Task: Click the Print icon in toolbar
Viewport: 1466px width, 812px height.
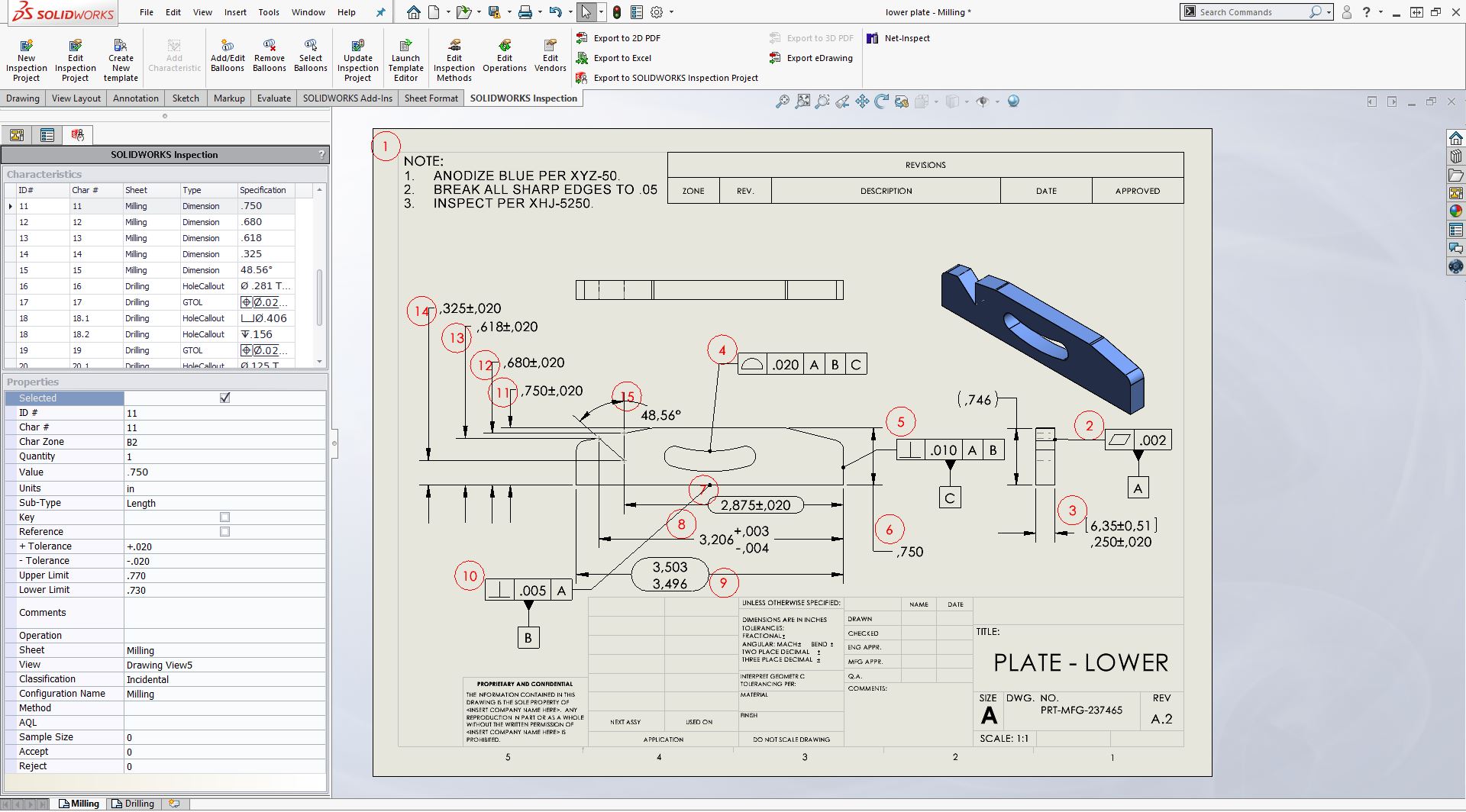Action: coord(525,12)
